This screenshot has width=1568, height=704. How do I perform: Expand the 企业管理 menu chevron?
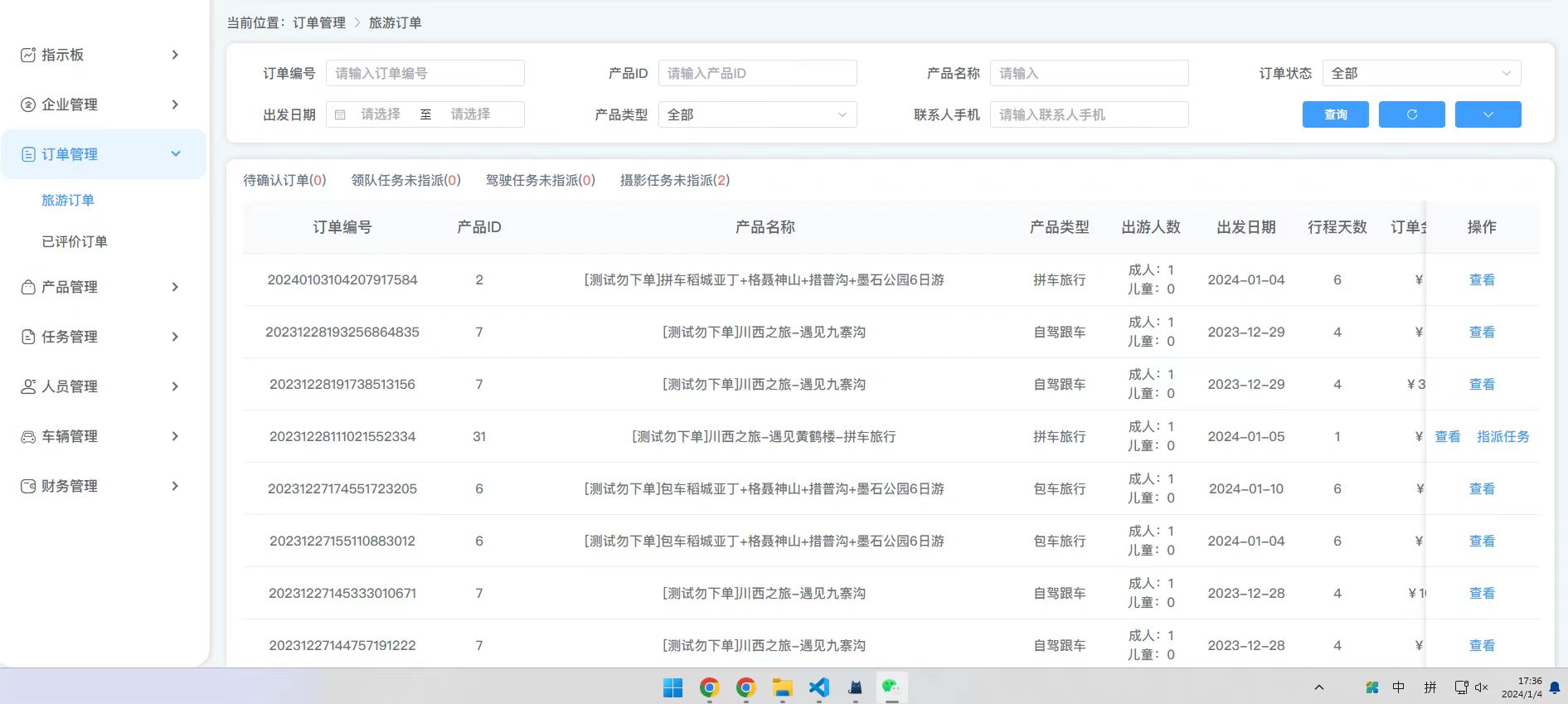click(175, 104)
